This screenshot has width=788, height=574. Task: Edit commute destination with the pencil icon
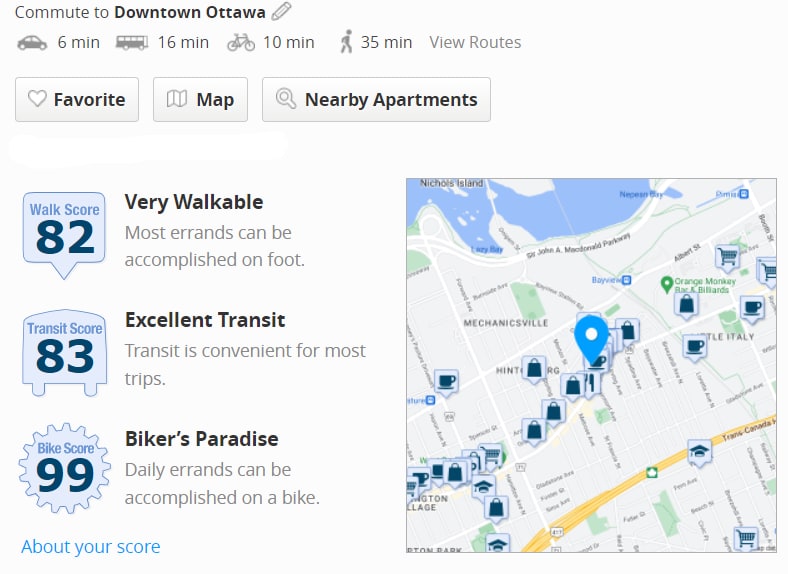click(281, 11)
